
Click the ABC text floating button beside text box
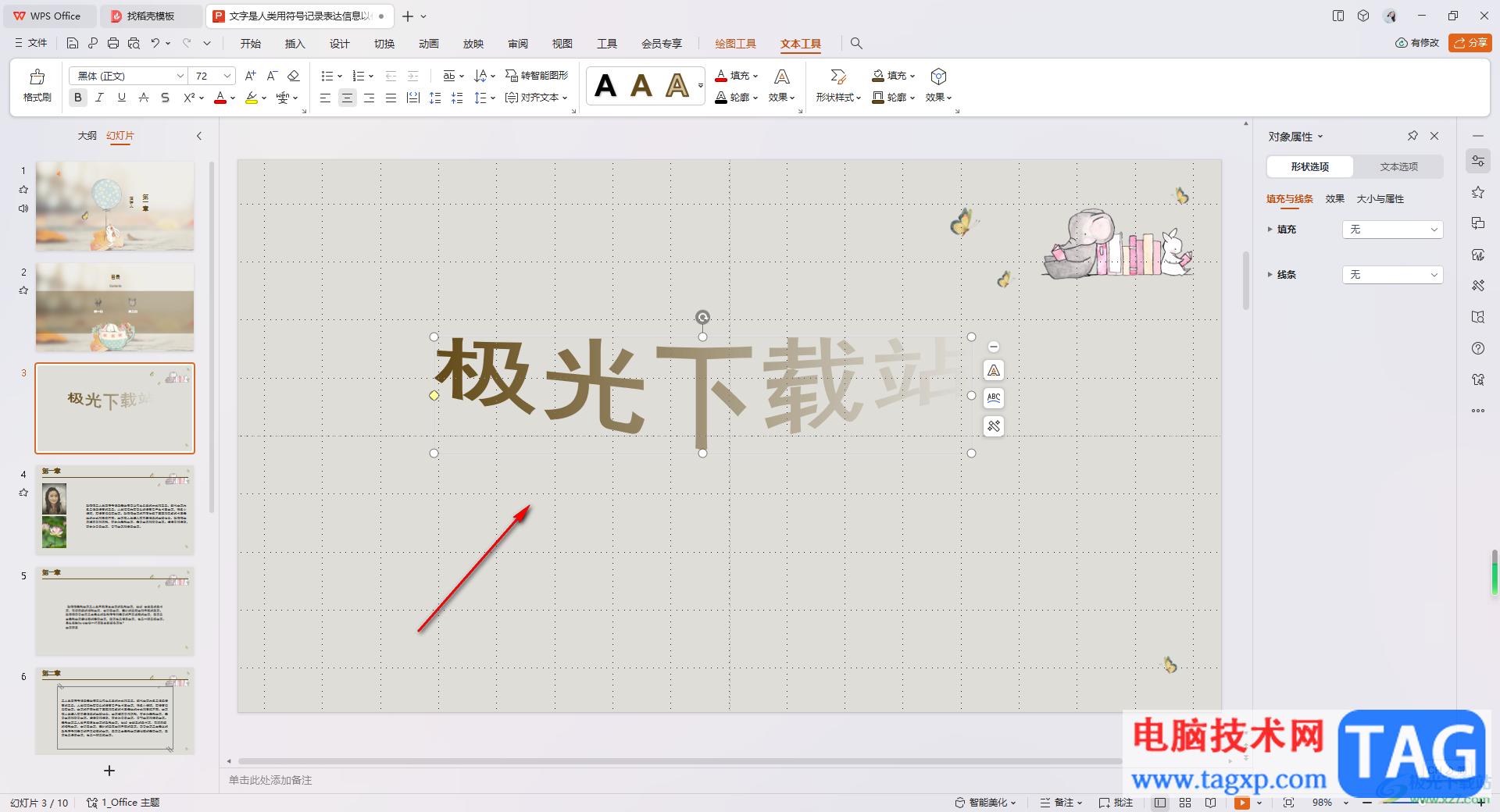click(994, 398)
